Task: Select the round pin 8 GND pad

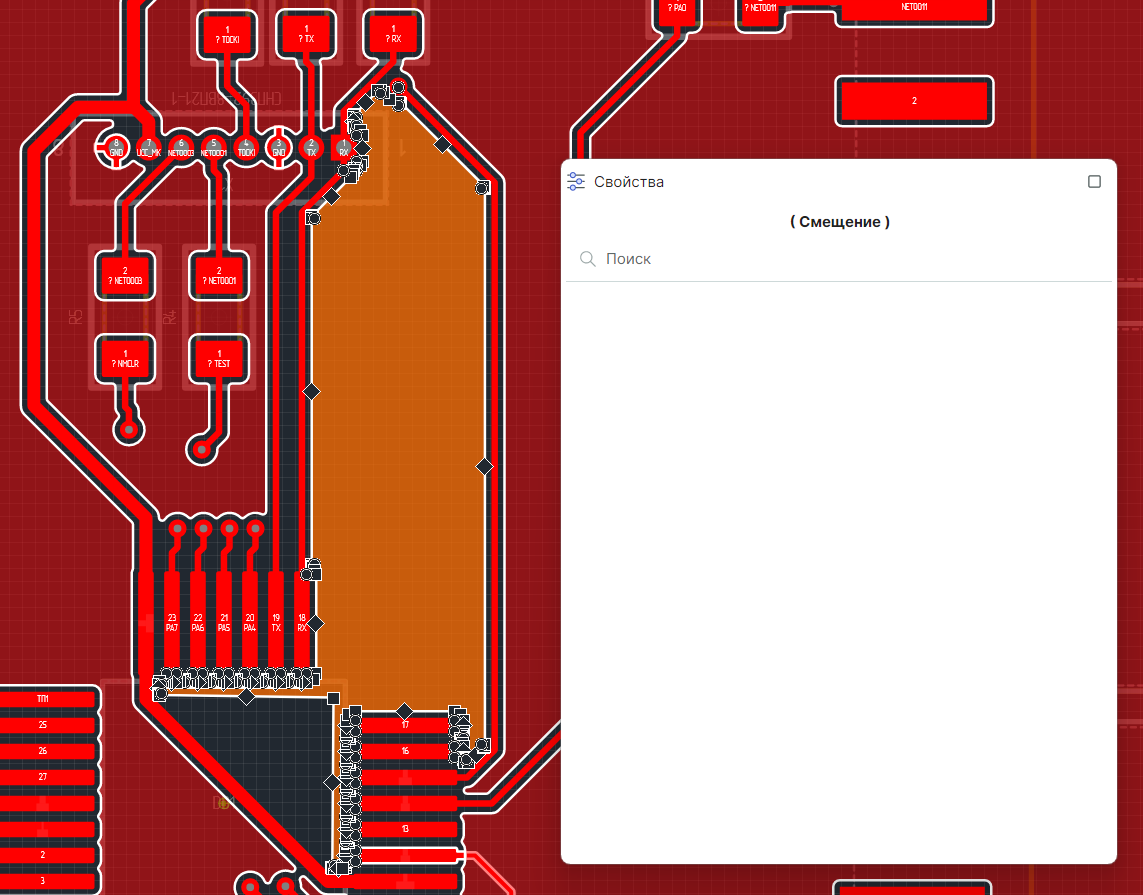Action: coord(116,148)
